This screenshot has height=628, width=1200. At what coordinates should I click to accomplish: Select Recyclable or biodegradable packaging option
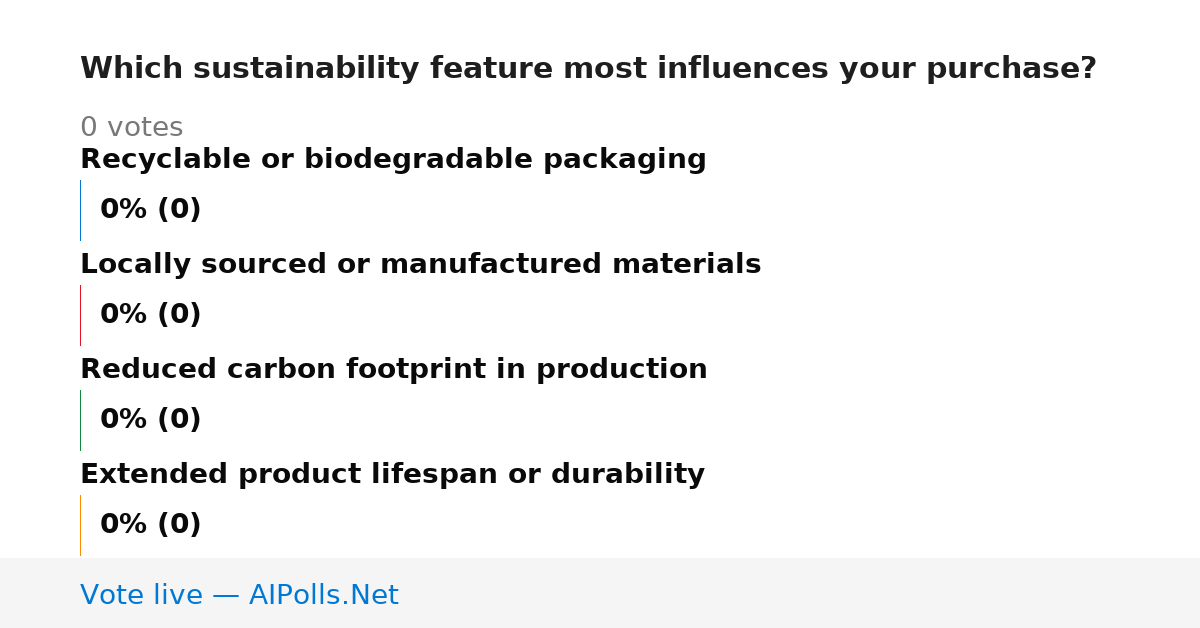[x=393, y=160]
